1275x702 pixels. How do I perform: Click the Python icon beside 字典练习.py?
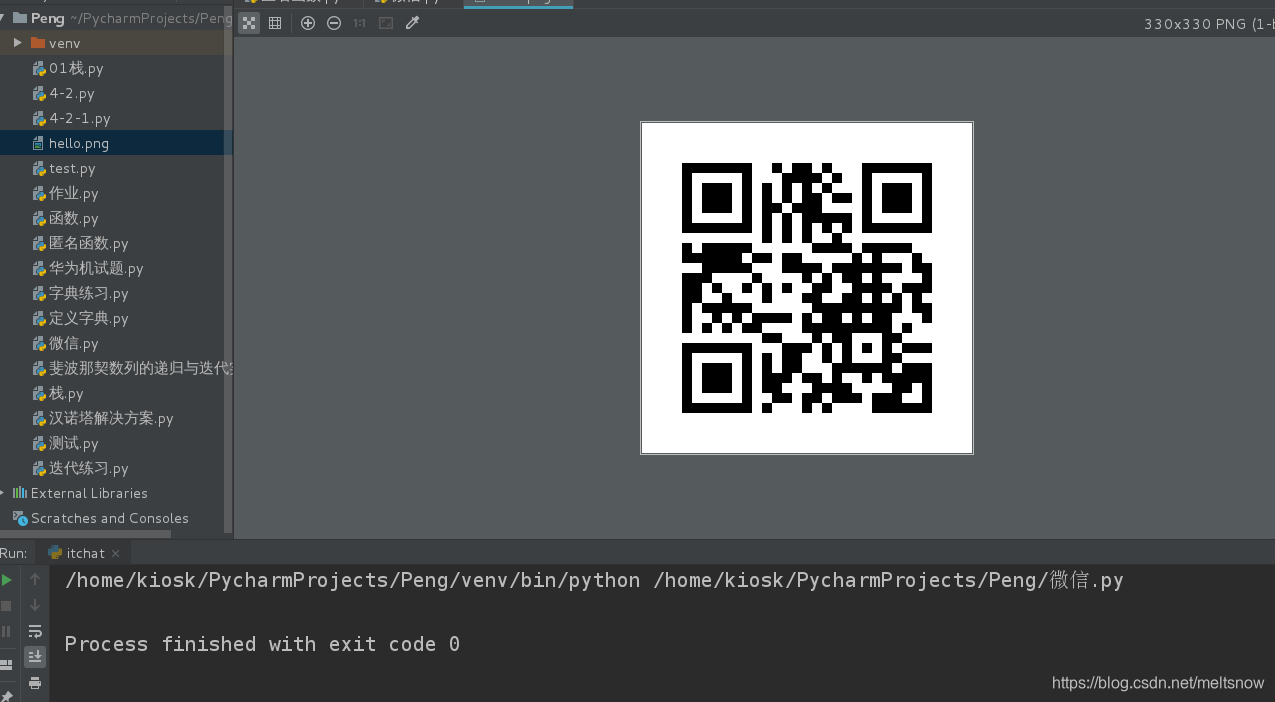39,293
